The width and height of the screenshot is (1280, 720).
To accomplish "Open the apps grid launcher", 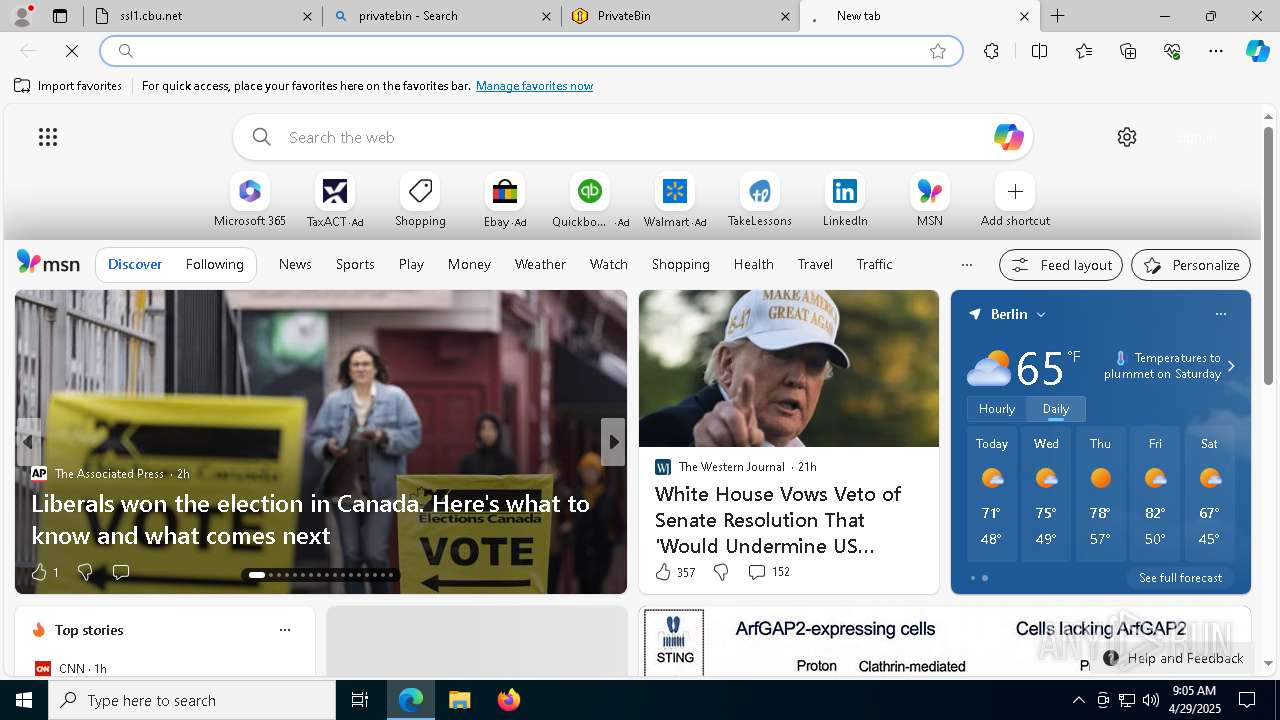I will [x=48, y=137].
